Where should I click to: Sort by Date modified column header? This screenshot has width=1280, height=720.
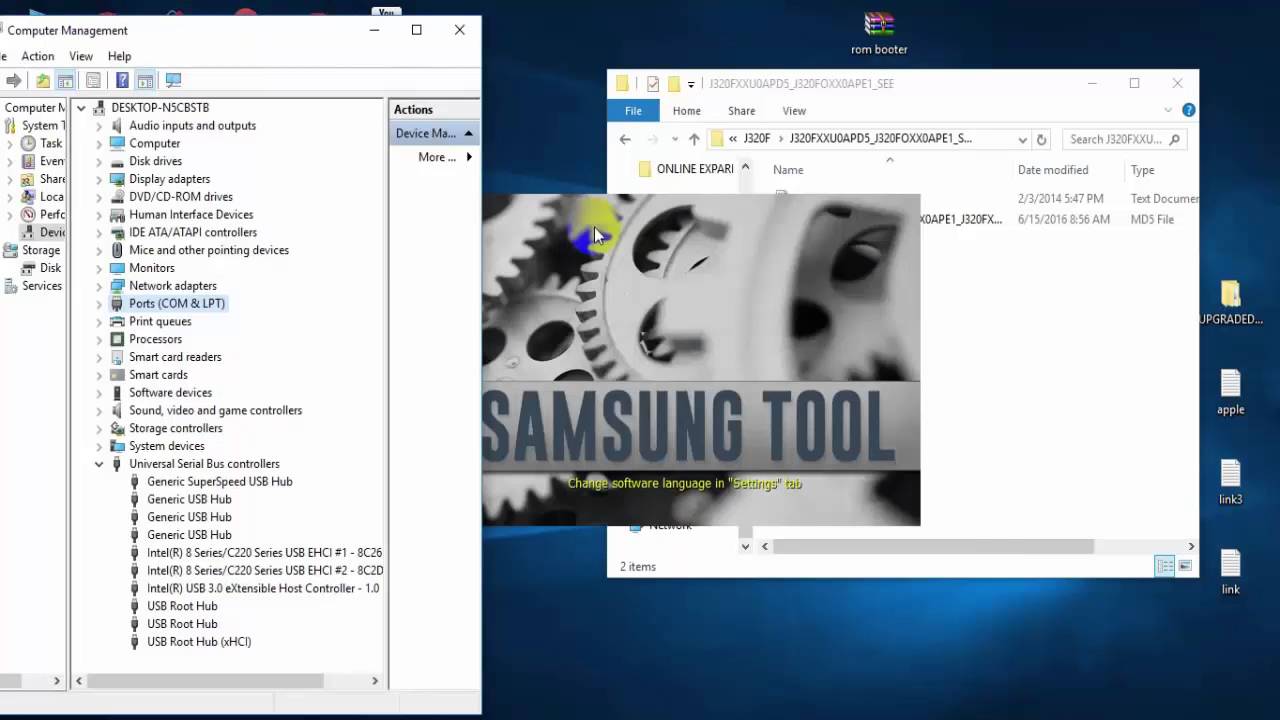[1053, 170]
